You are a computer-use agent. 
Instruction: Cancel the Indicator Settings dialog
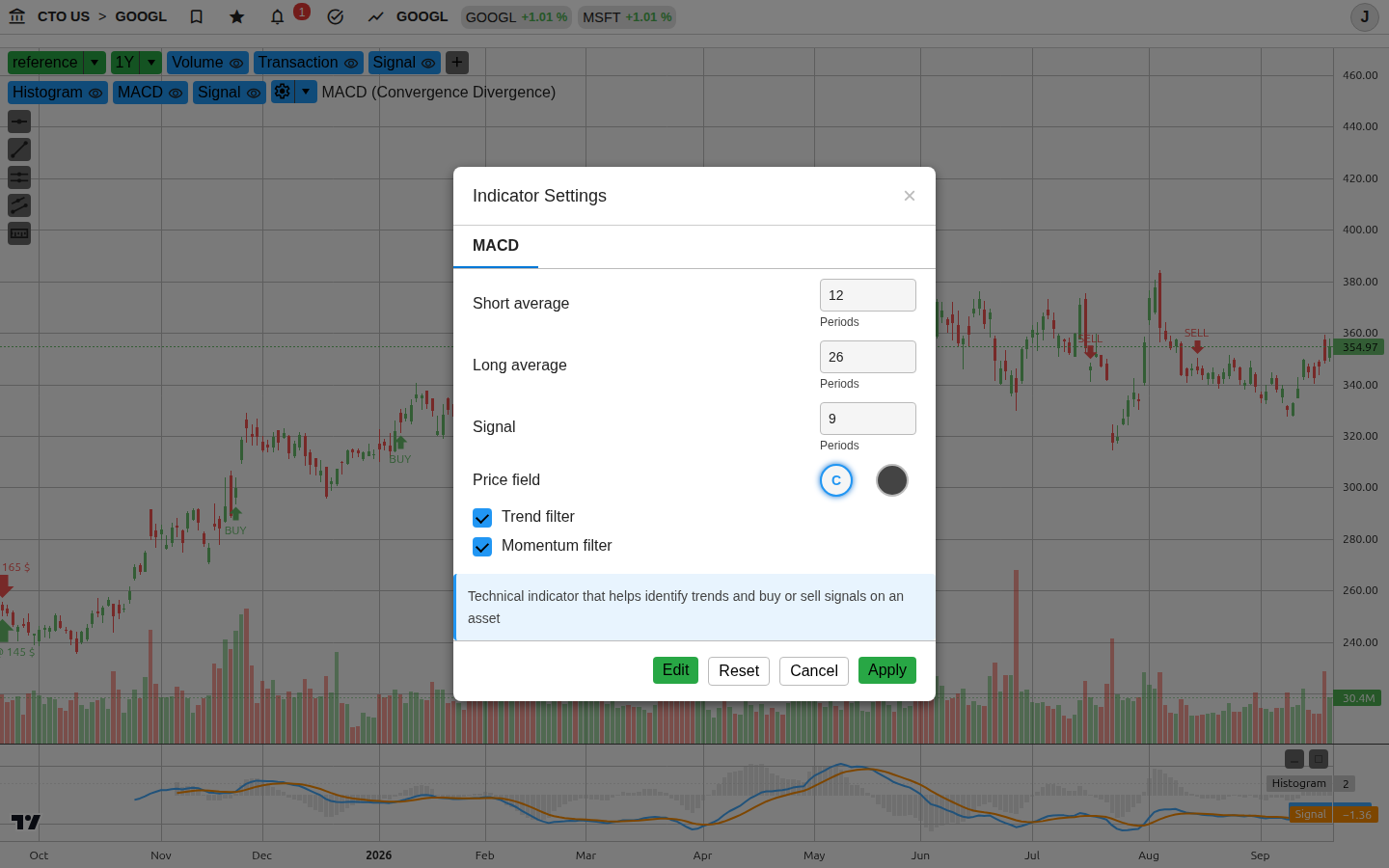(814, 671)
